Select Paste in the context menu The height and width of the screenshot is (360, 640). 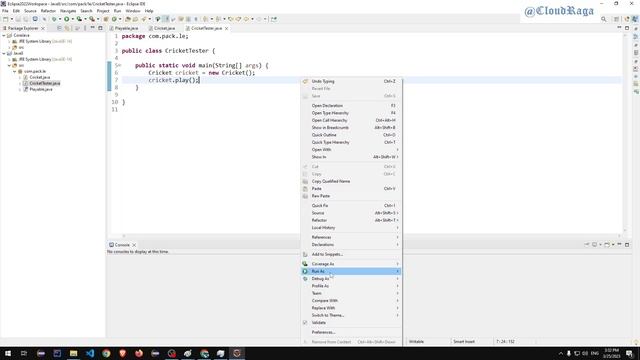coord(351,189)
